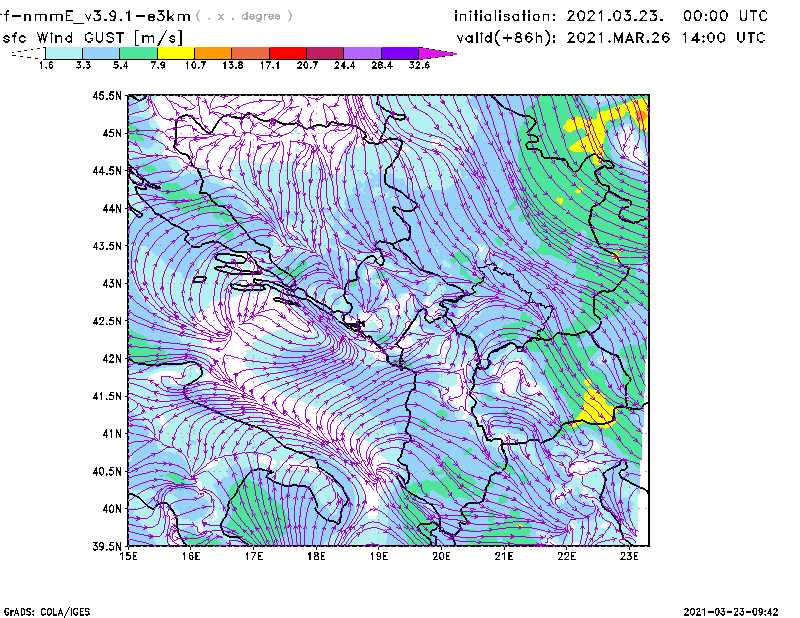This screenshot has height=618, width=800.
Task: Click the orange color swatch in the legend
Action: [213, 52]
